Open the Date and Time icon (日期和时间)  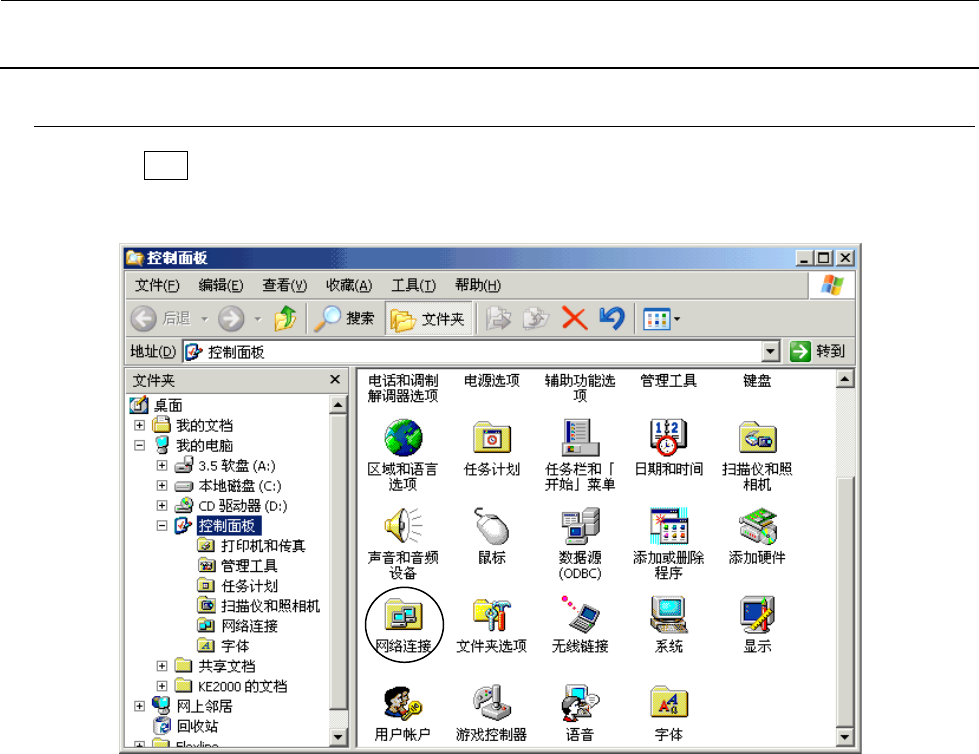coord(669,448)
